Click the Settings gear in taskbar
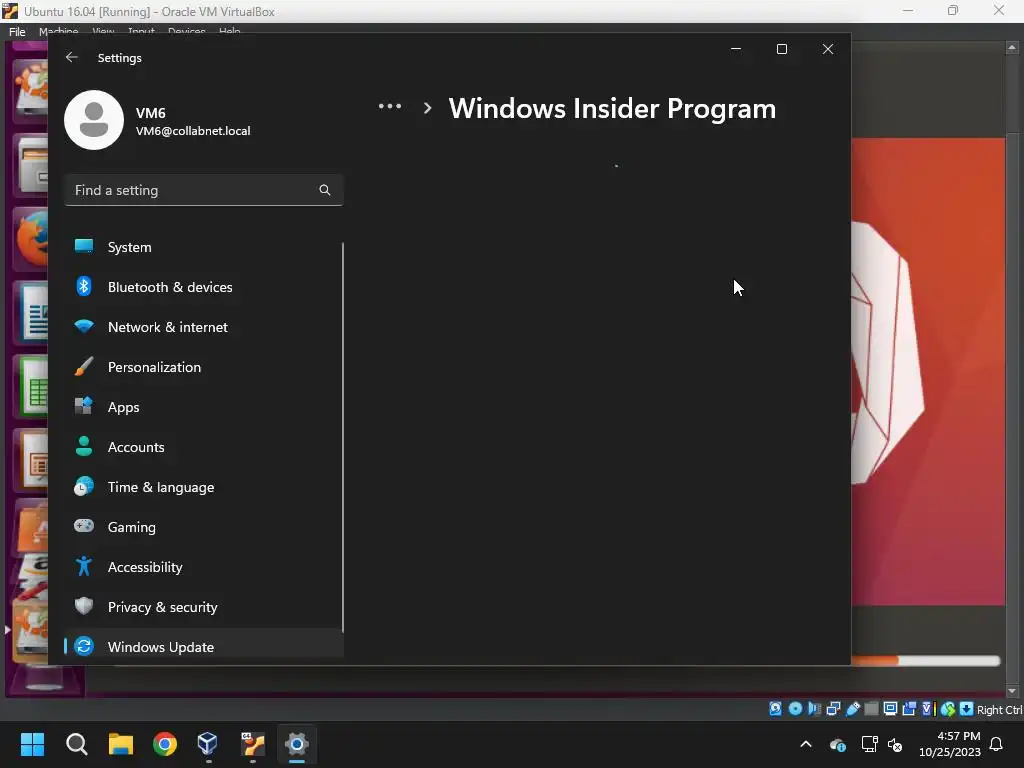Image resolution: width=1024 pixels, height=768 pixels. tap(296, 744)
